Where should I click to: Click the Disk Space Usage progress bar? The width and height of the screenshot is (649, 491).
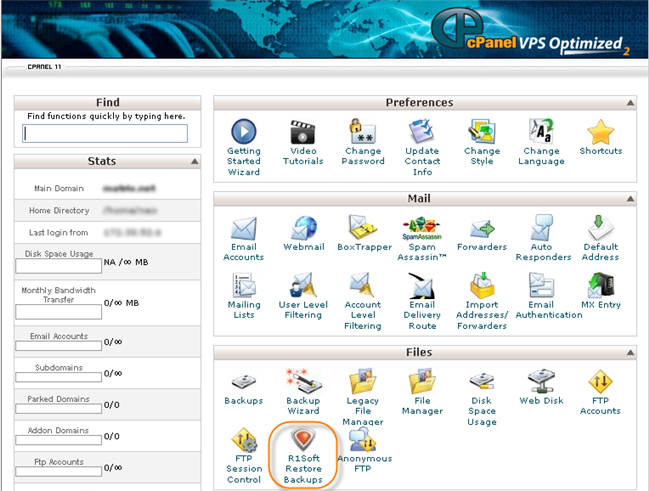(58, 266)
